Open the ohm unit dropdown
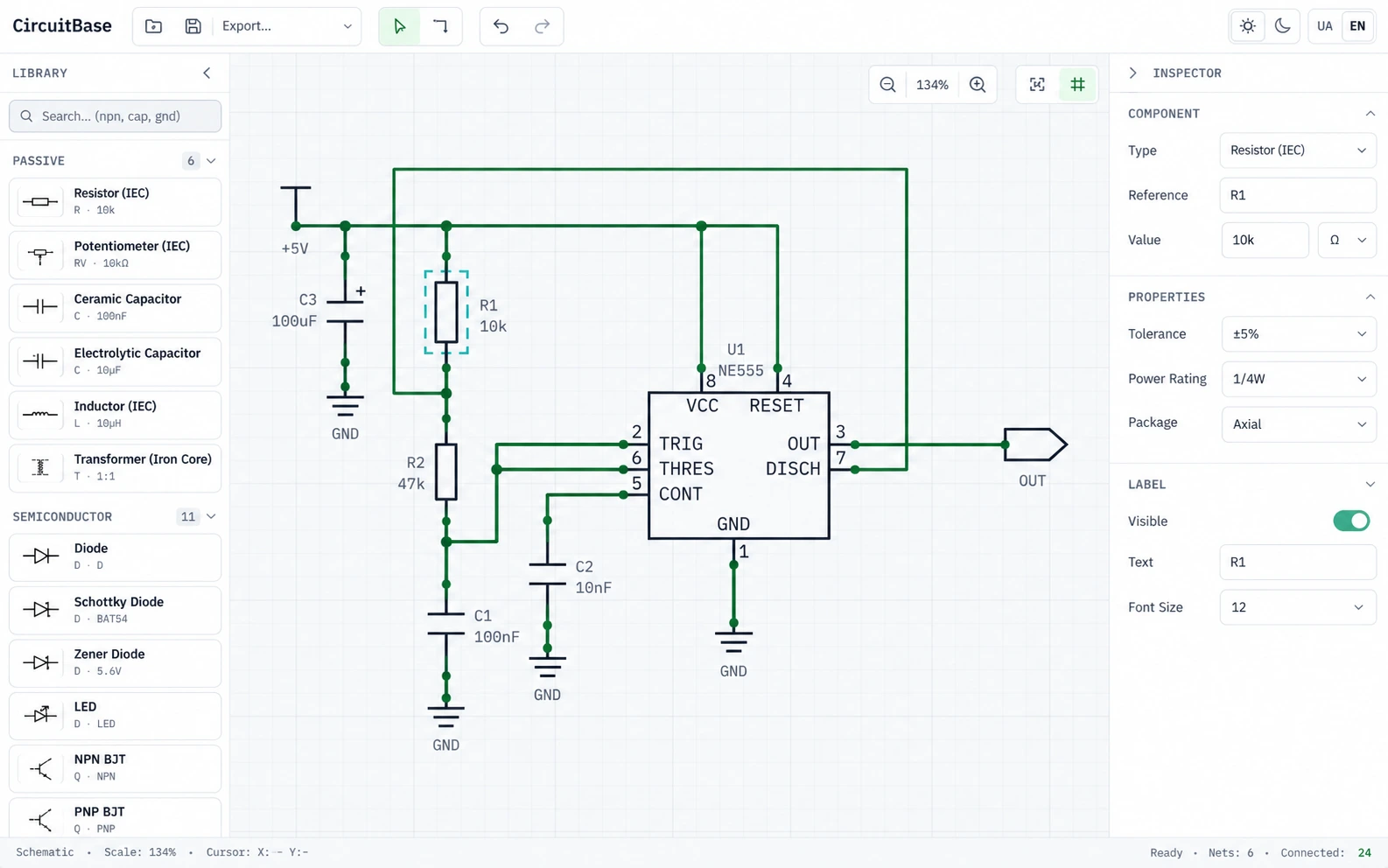The image size is (1388, 868). pyautogui.click(x=1347, y=240)
